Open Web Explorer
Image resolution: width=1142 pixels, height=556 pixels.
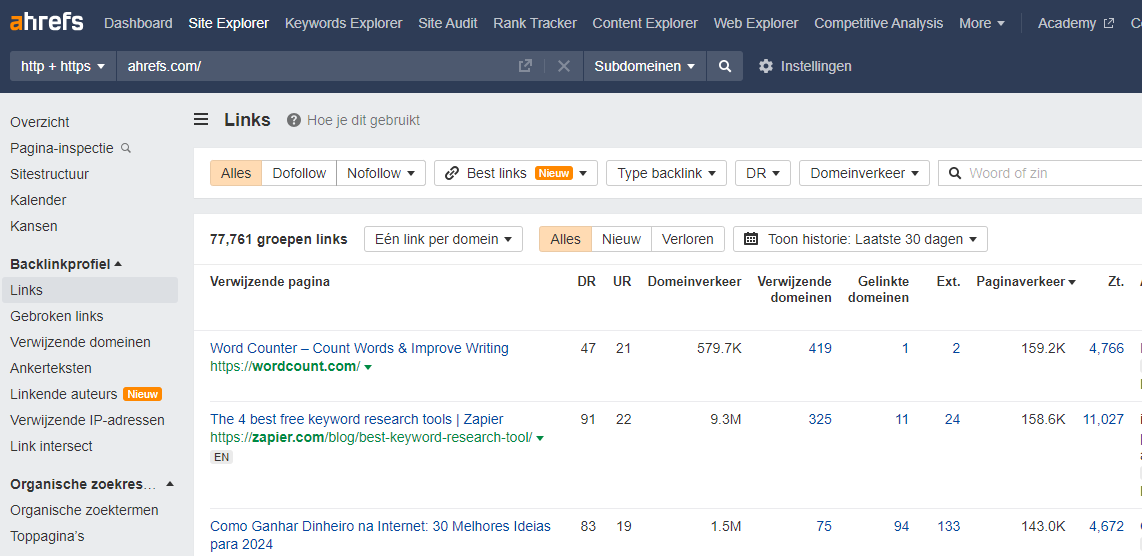coord(756,23)
